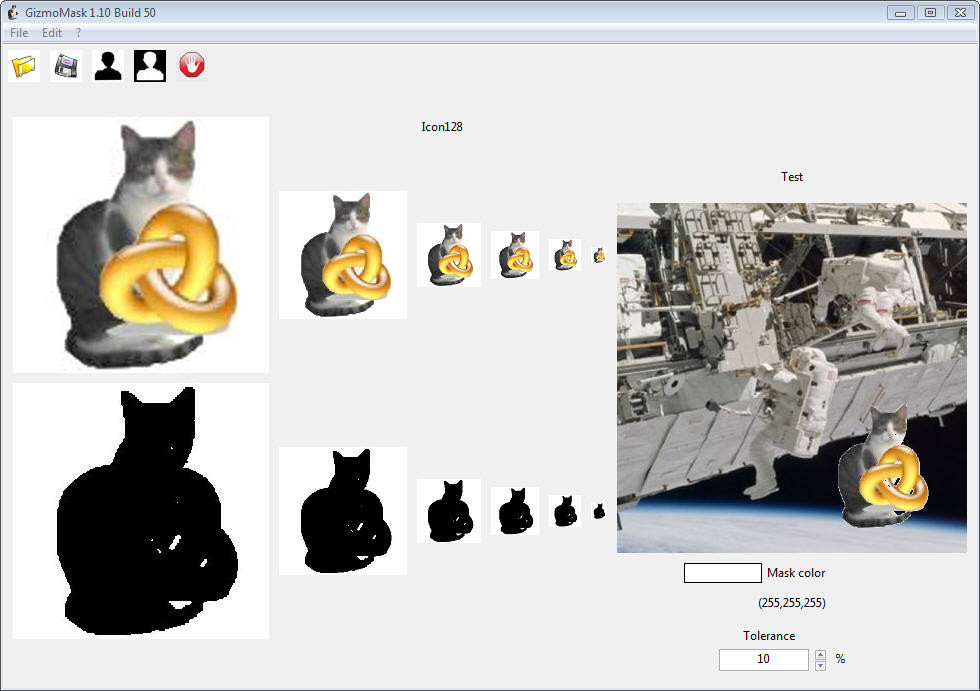Click the third-largest mask thumbnail

(449, 511)
